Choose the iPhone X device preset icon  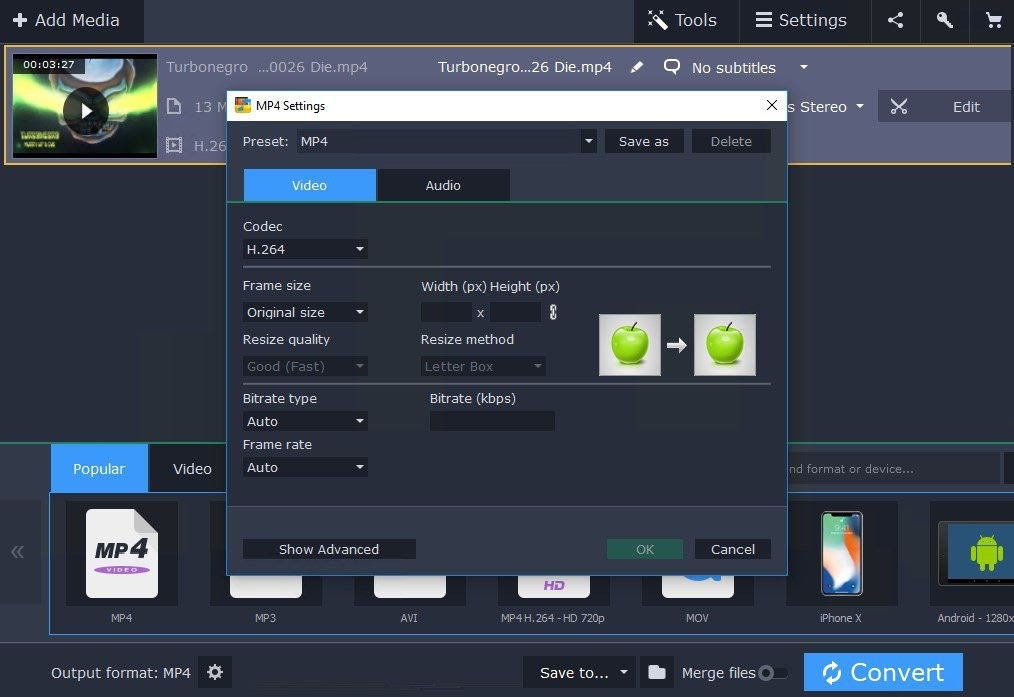coord(840,553)
